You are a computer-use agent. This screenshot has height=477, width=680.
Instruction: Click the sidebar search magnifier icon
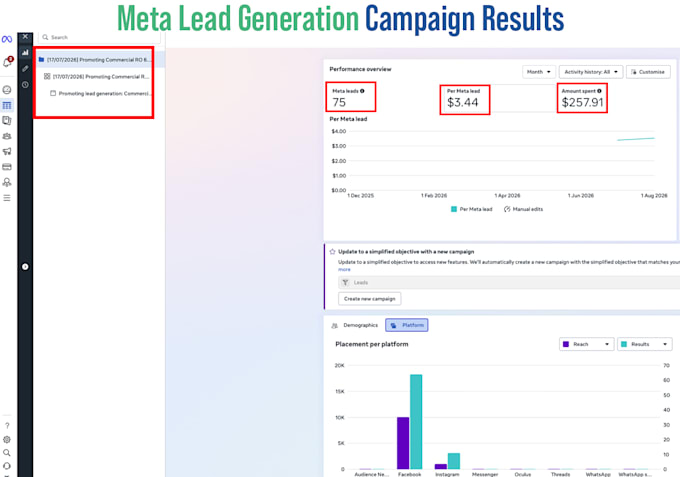tap(7, 453)
